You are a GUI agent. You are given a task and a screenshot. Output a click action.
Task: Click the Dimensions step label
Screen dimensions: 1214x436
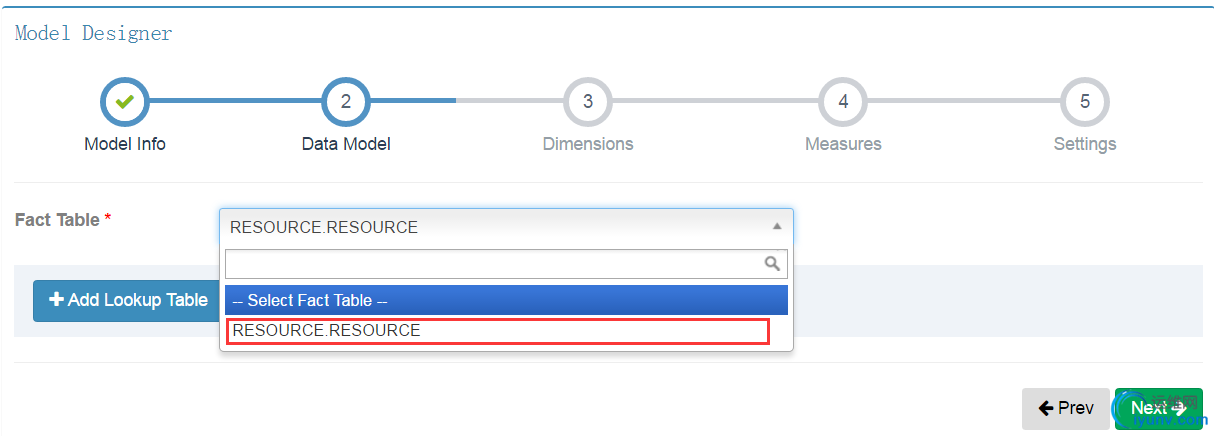pyautogui.click(x=588, y=144)
